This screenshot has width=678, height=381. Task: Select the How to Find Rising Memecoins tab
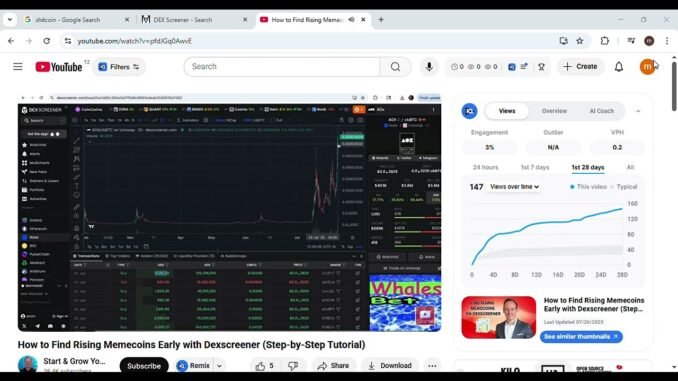307,20
